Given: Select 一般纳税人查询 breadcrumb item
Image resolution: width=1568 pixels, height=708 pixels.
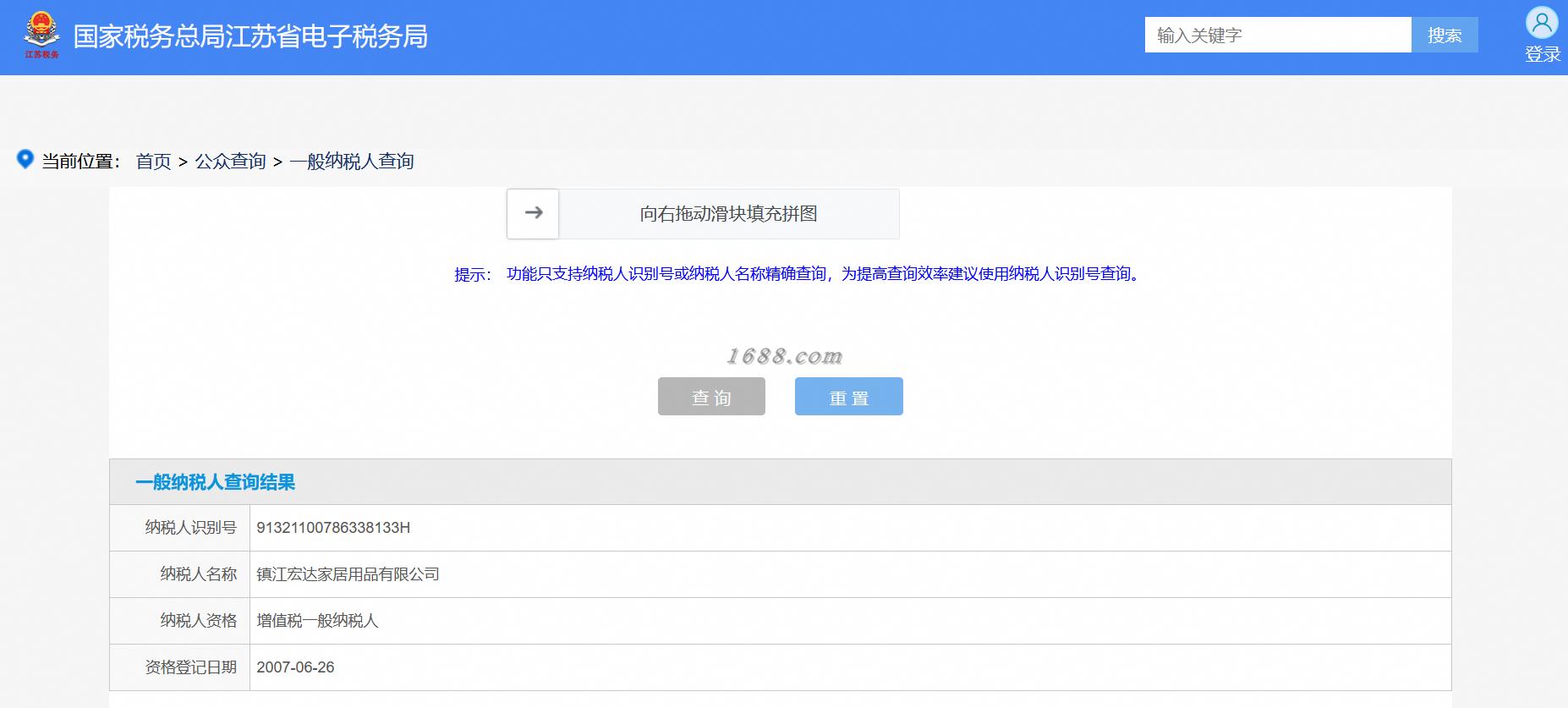Looking at the screenshot, I should tap(352, 161).
